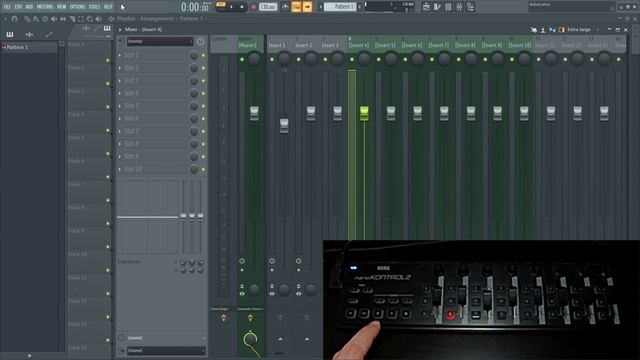This screenshot has width=640, height=360.
Task: Open the mixer output (none) dropdown at bottom
Action: pyautogui.click(x=166, y=351)
